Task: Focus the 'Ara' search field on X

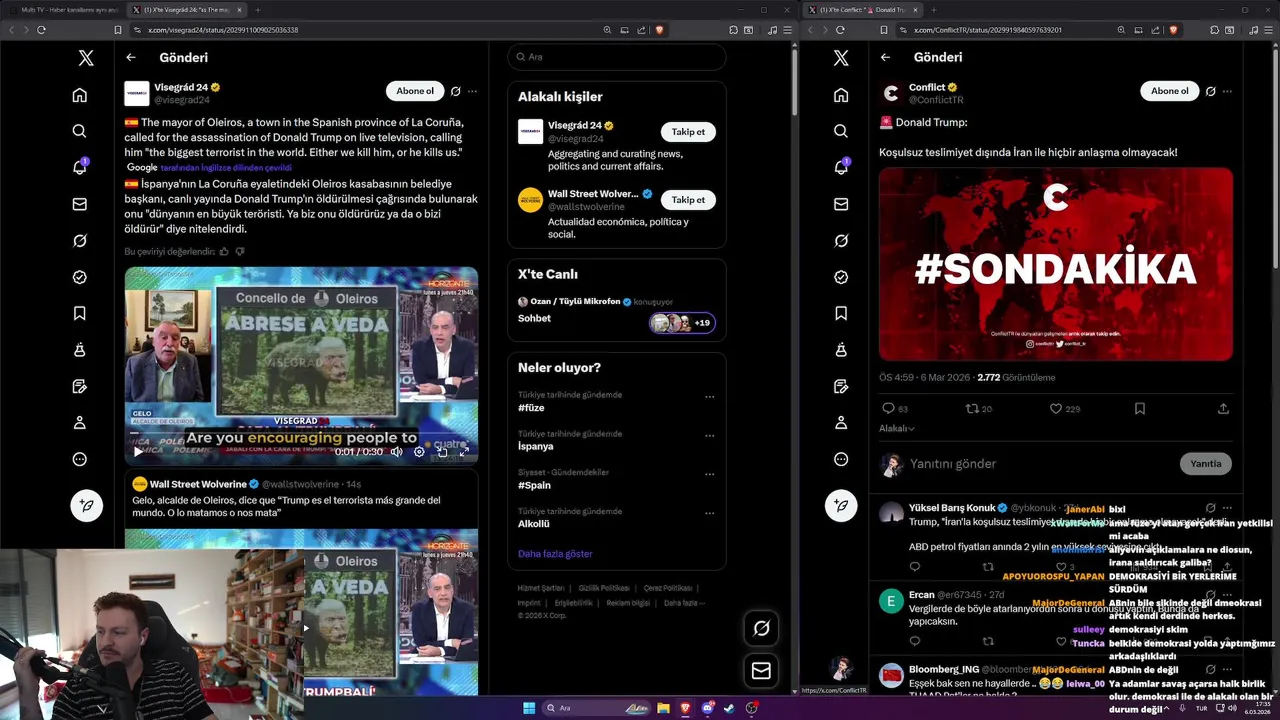Action: click(x=616, y=57)
